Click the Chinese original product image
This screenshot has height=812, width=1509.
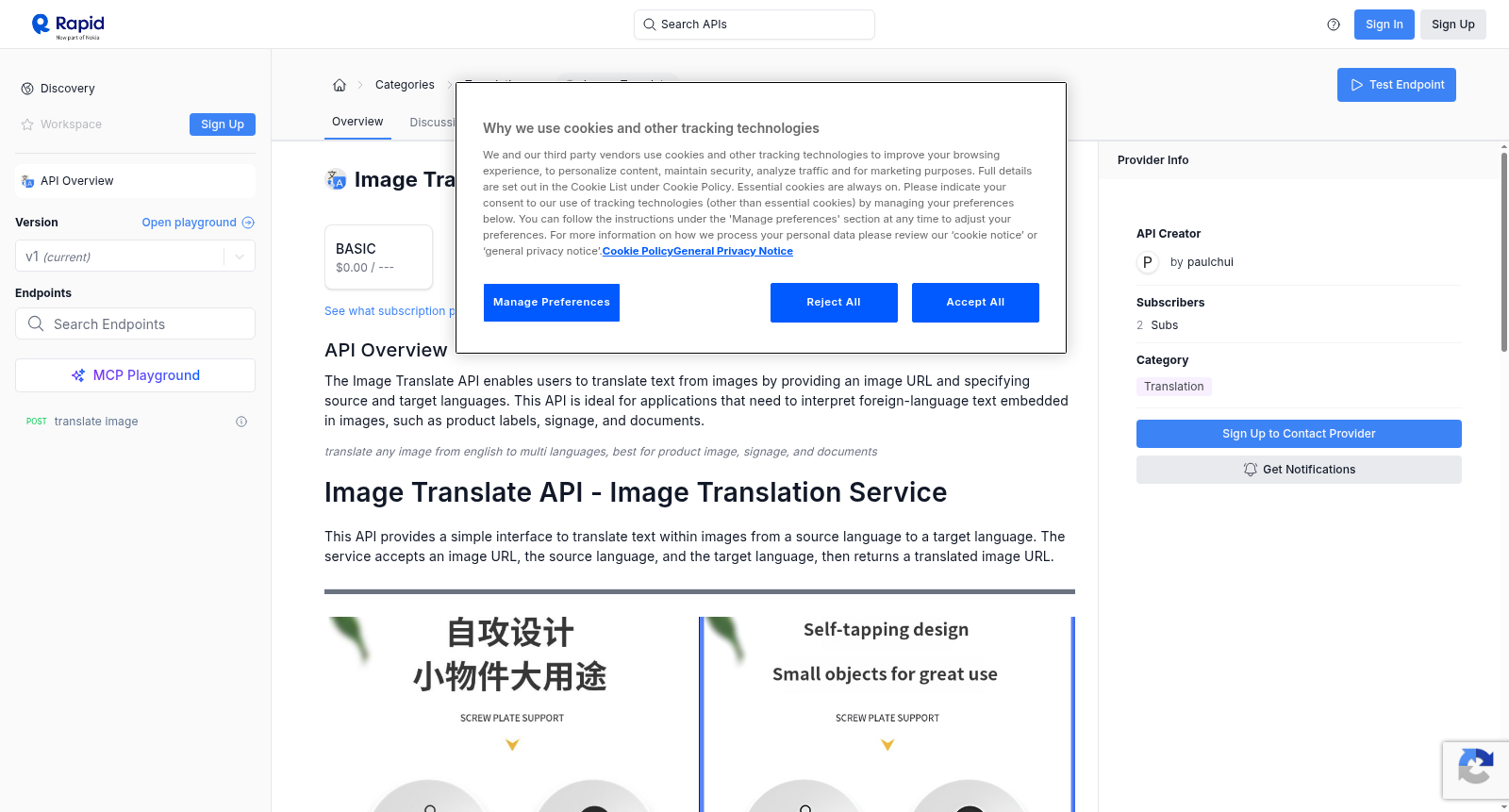click(511, 714)
